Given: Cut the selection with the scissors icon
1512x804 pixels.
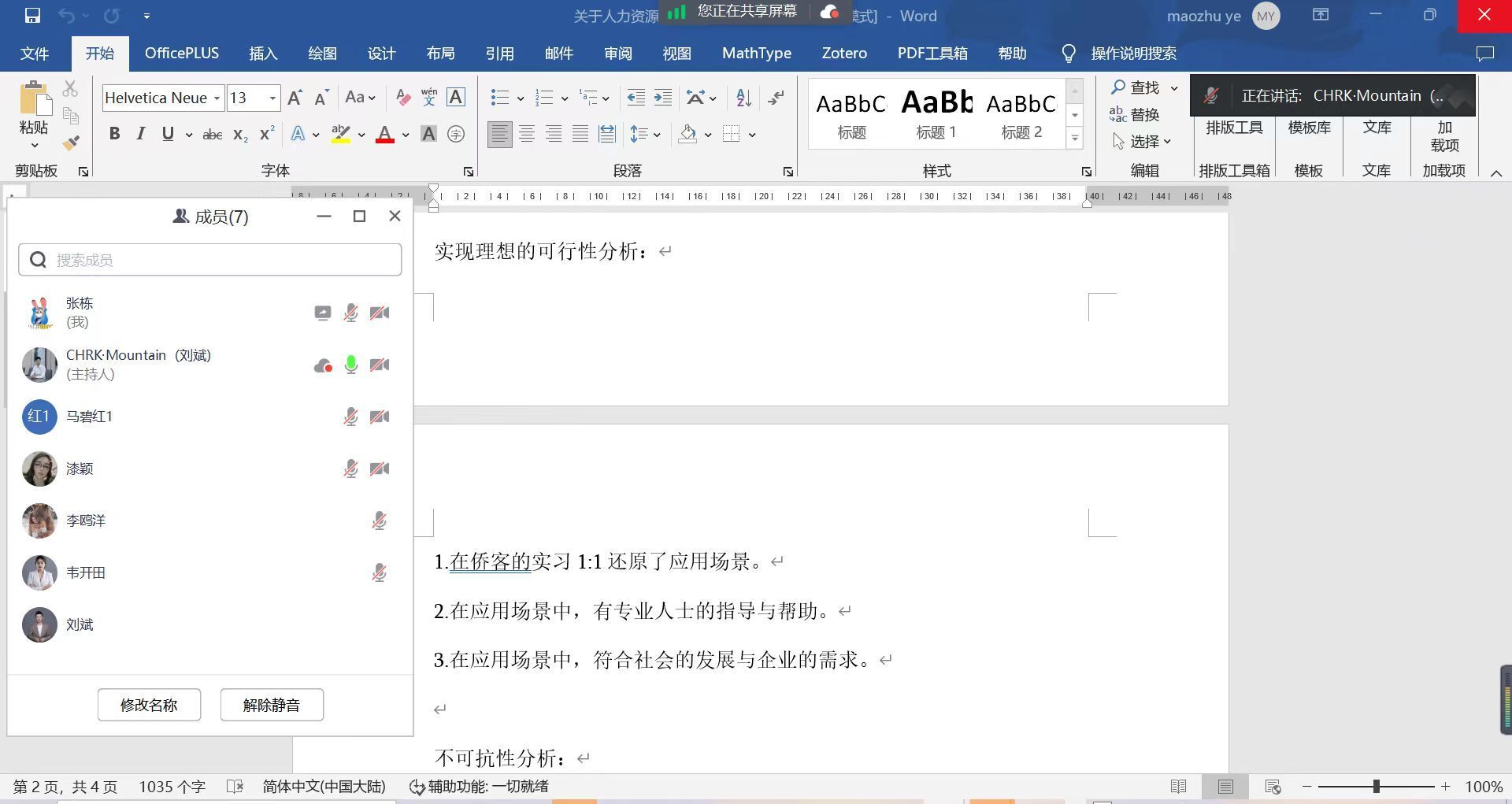Looking at the screenshot, I should [71, 88].
